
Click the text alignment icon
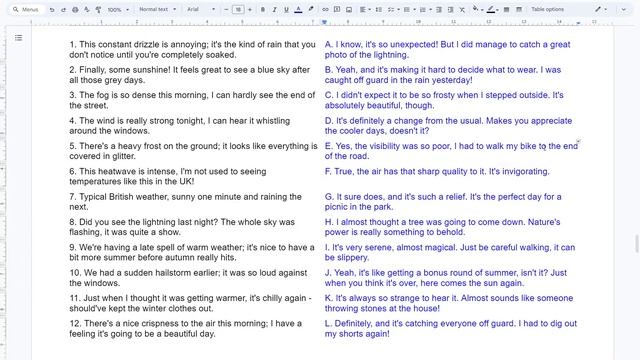tap(362, 9)
